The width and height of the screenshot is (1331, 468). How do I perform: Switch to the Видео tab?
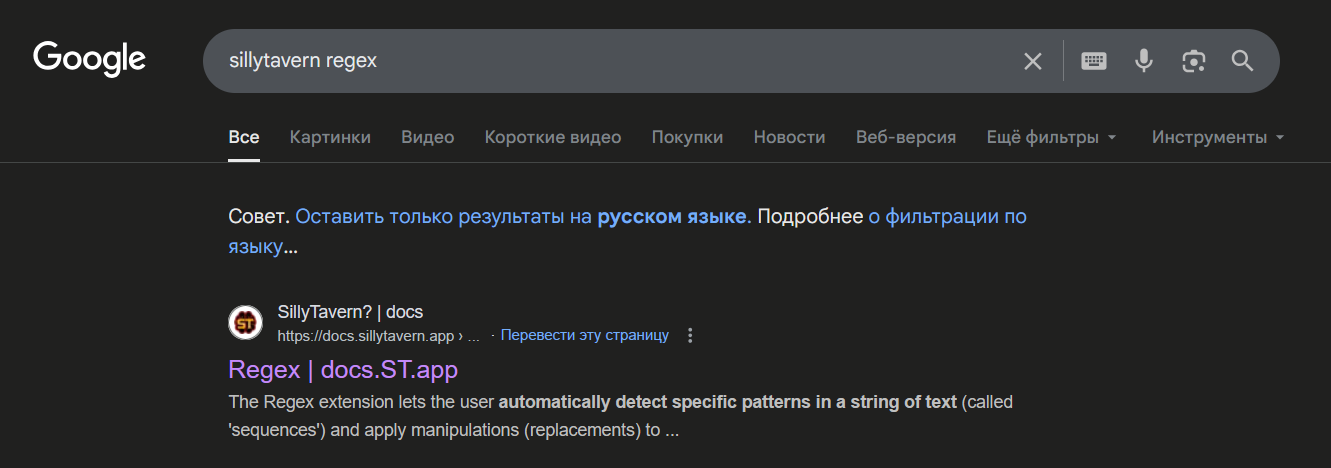428,137
